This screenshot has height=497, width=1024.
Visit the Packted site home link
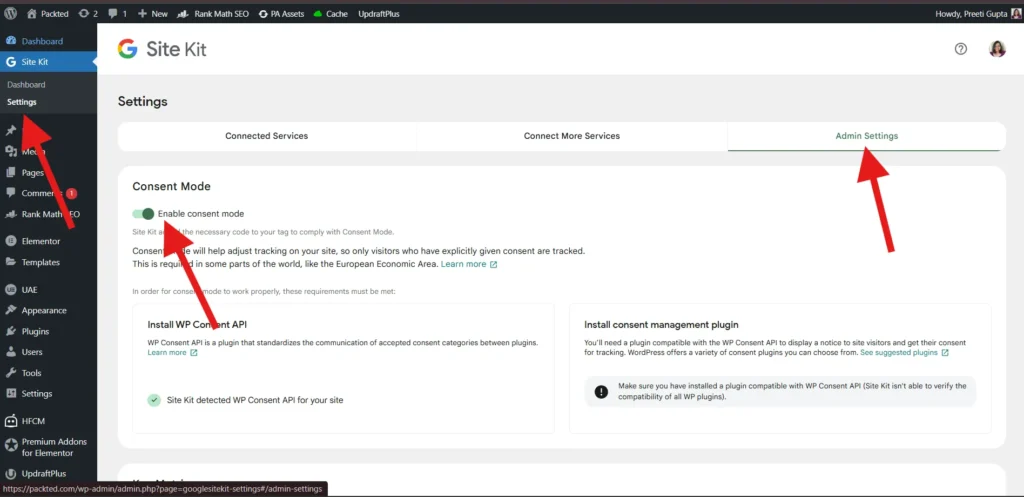(48, 14)
